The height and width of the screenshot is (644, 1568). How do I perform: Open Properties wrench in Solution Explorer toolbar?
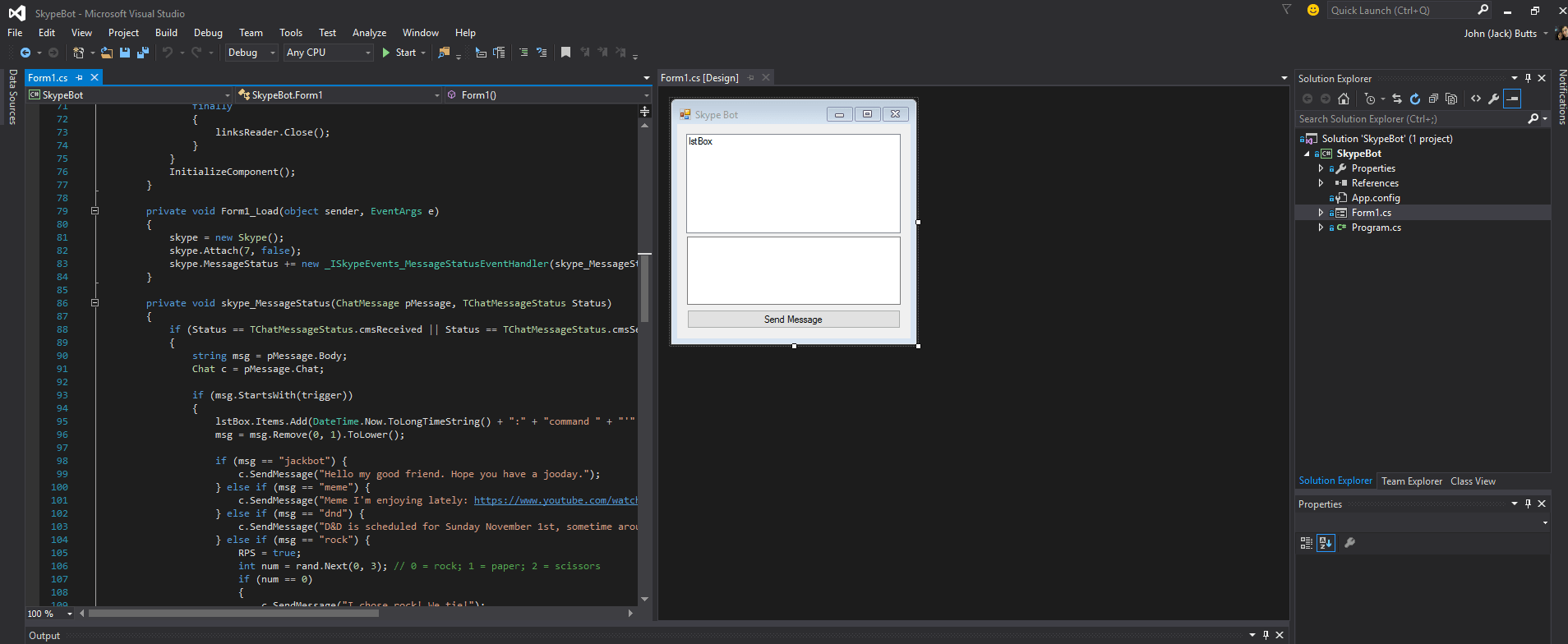[x=1494, y=99]
